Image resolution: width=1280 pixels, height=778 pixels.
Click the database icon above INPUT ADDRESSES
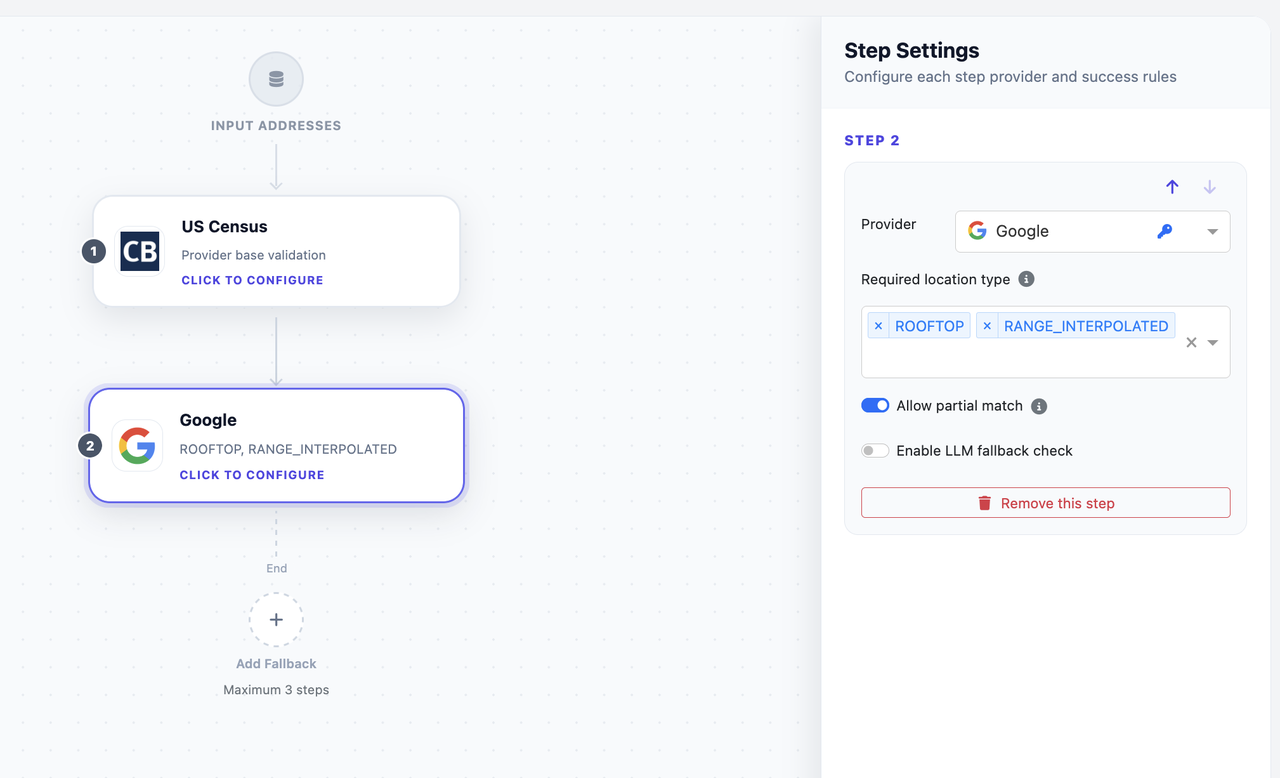[276, 78]
